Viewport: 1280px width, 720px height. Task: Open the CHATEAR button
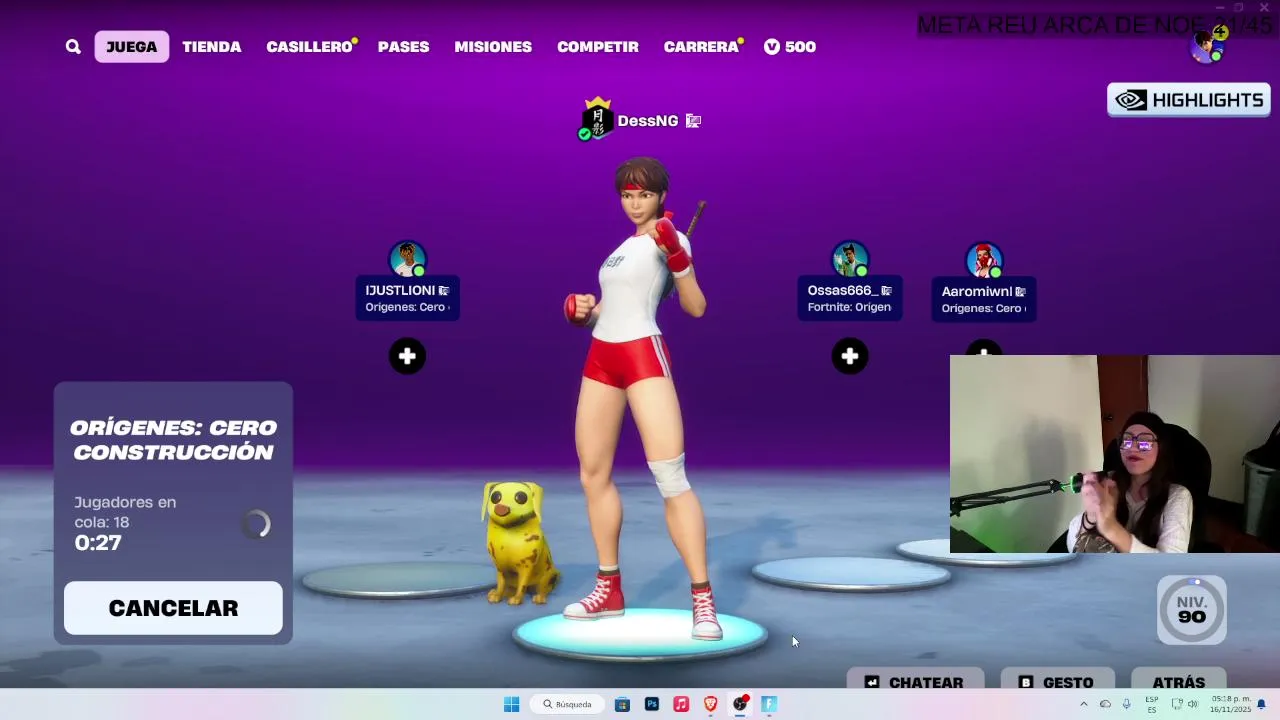[x=915, y=681]
